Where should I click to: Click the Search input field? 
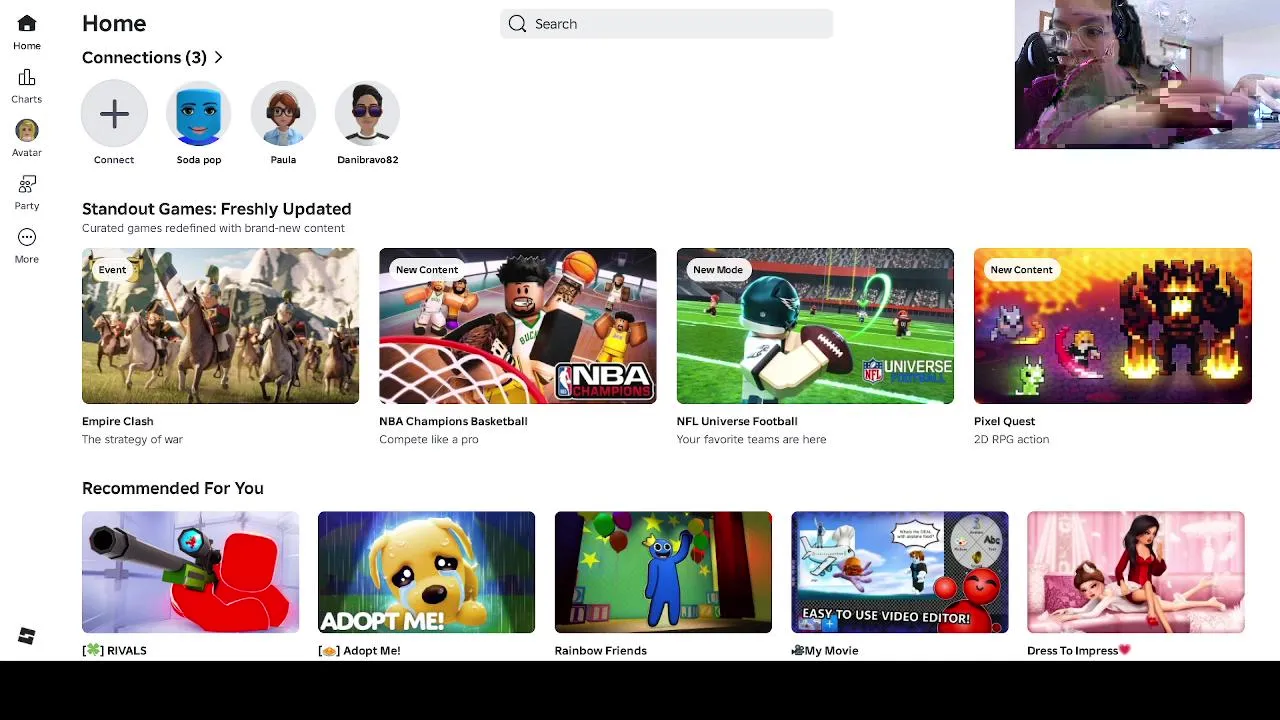(666, 24)
